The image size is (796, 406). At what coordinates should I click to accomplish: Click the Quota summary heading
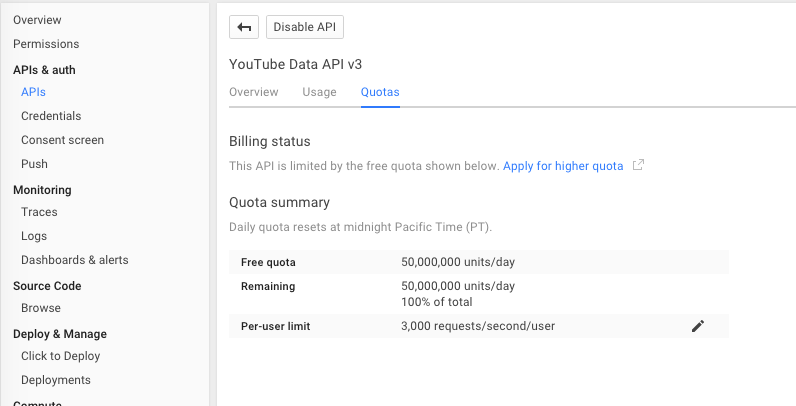pos(279,202)
